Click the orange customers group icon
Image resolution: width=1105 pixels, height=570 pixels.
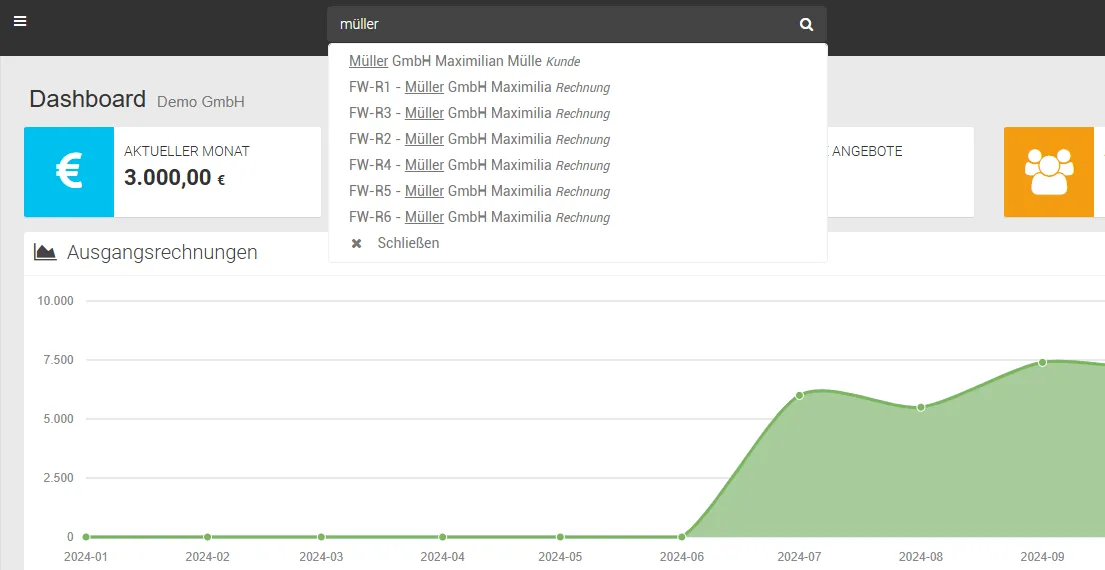pyautogui.click(x=1049, y=172)
